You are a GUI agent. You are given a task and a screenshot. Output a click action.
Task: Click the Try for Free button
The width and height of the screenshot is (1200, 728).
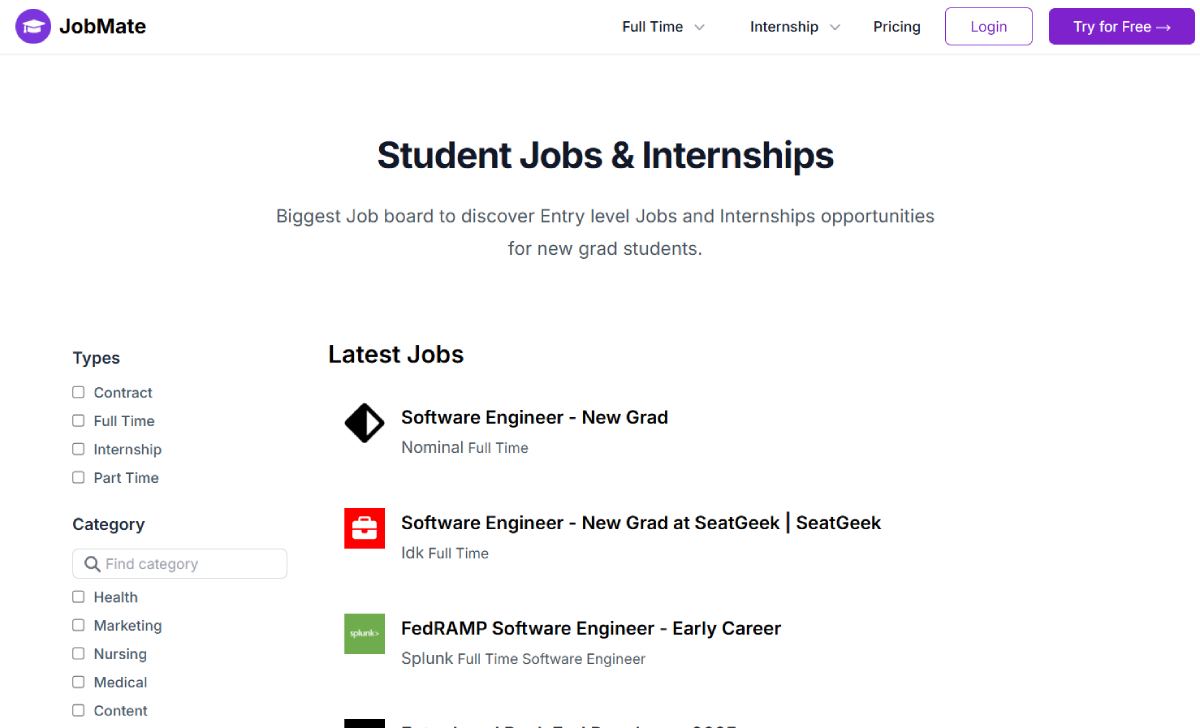[x=1121, y=27]
